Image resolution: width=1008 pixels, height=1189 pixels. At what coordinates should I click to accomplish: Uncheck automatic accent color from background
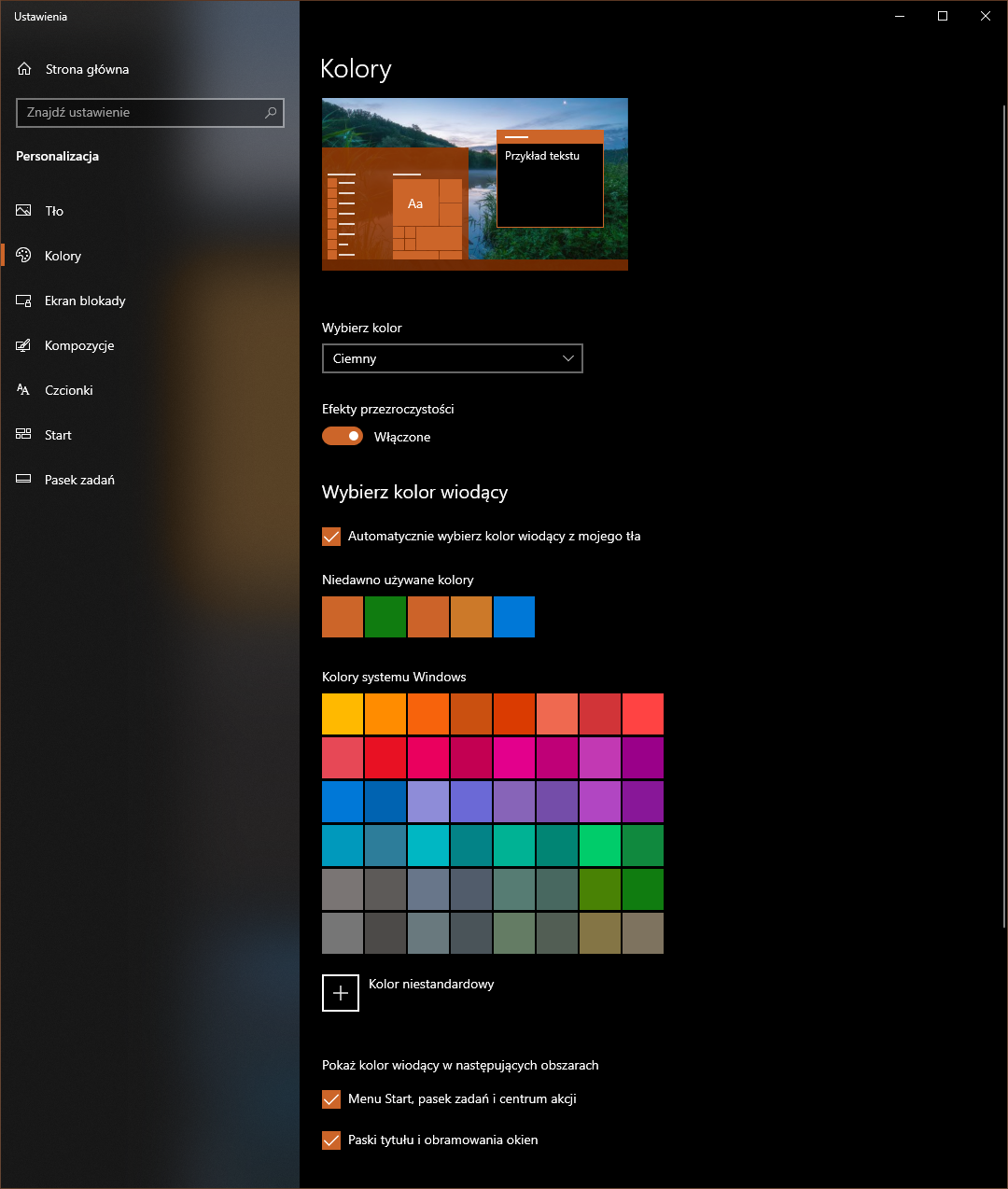(x=331, y=537)
